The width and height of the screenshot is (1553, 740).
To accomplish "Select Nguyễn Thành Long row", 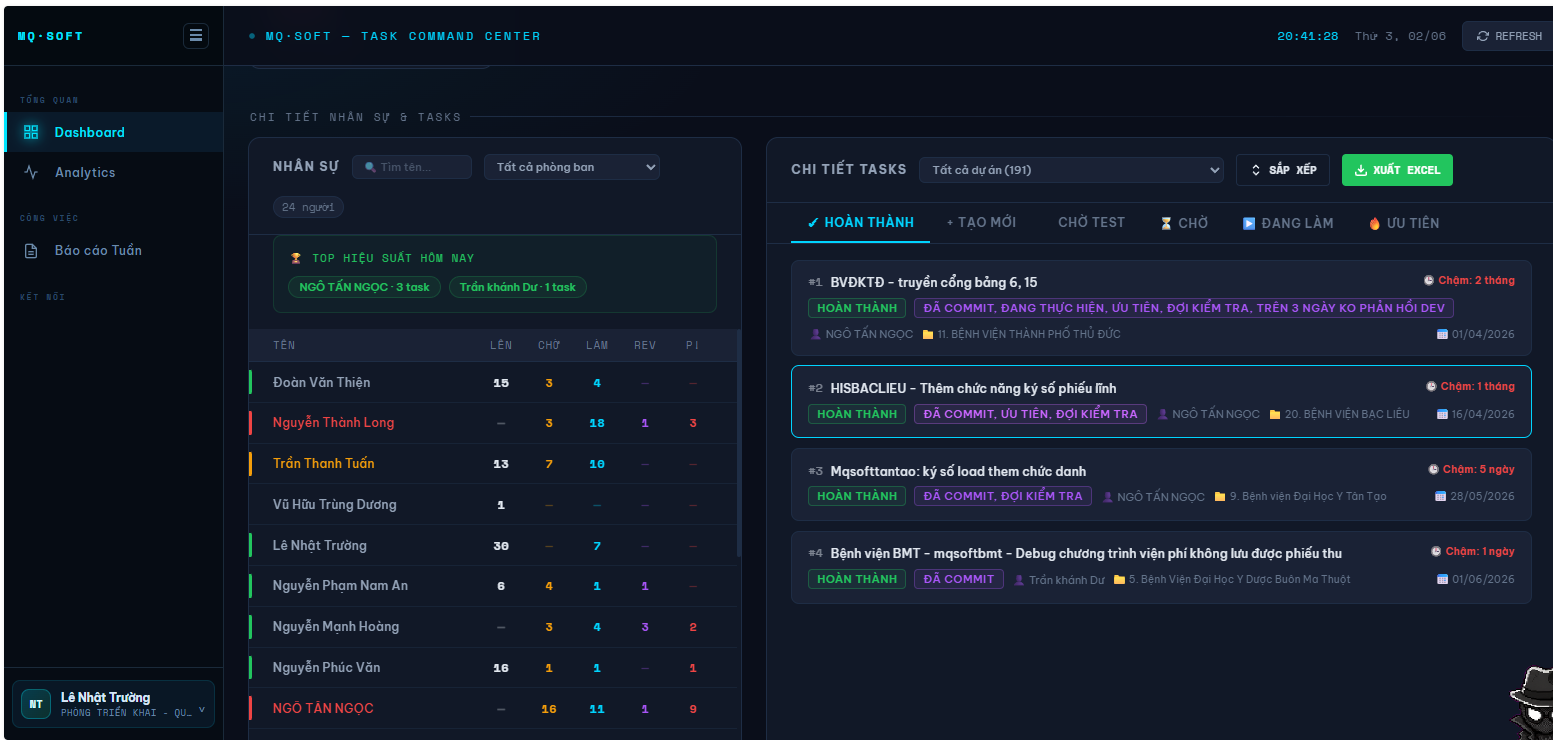I will pyautogui.click(x=493, y=423).
